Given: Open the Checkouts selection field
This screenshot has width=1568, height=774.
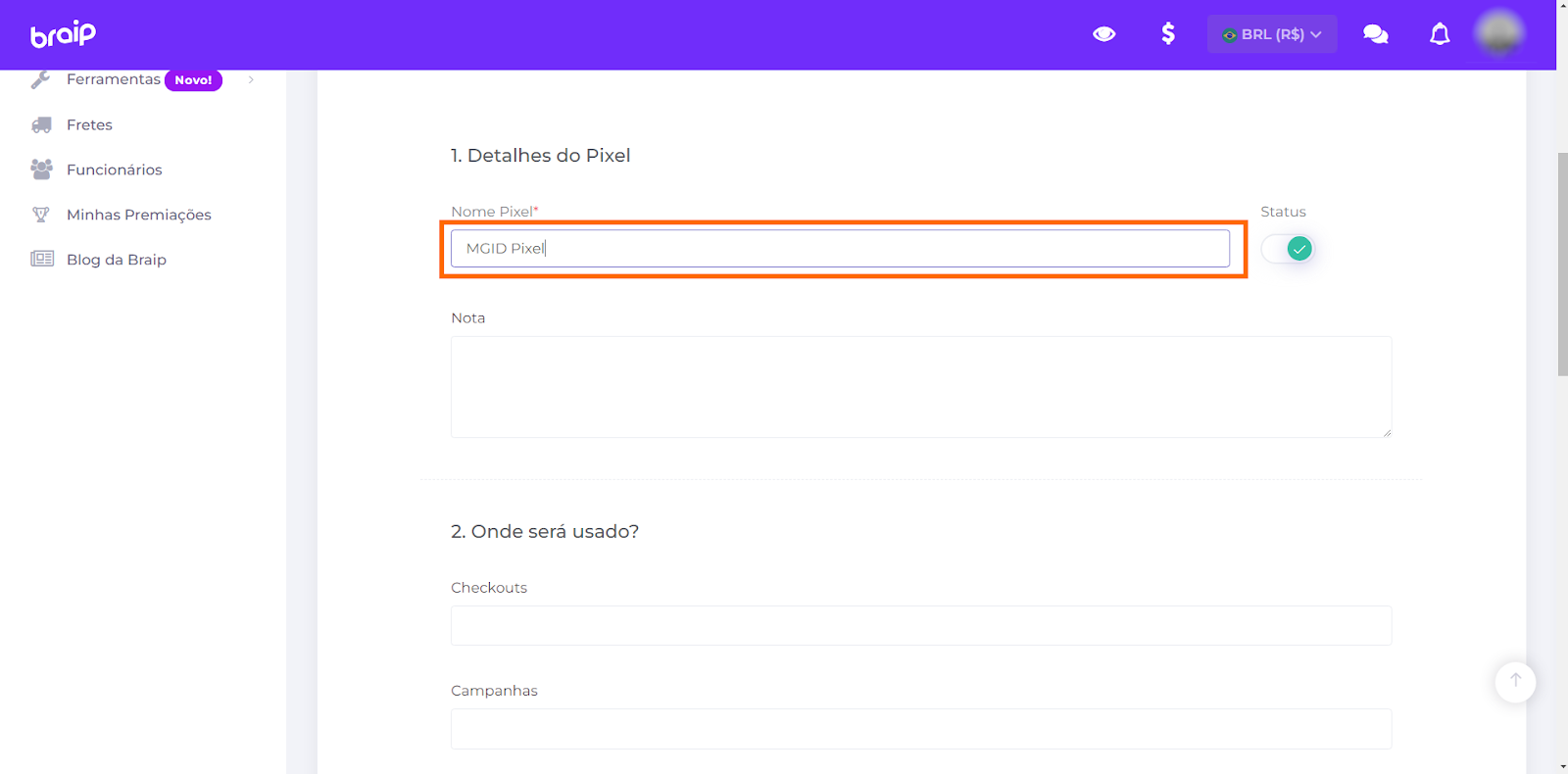Looking at the screenshot, I should pyautogui.click(x=920, y=625).
